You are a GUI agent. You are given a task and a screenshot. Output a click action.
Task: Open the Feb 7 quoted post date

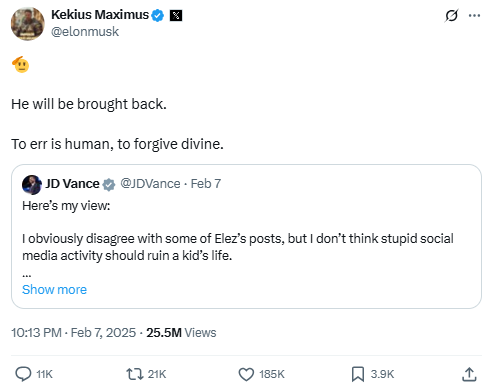(x=206, y=184)
